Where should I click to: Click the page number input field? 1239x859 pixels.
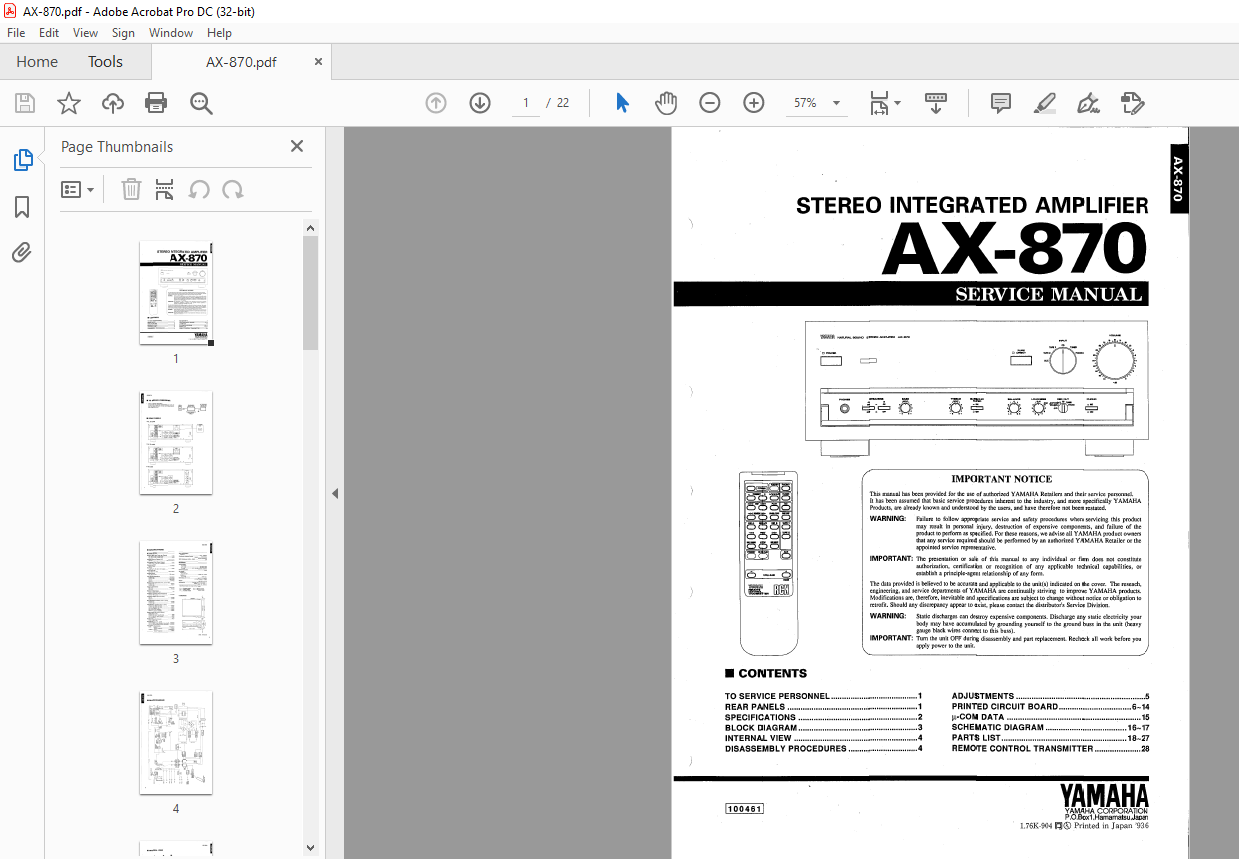click(525, 103)
